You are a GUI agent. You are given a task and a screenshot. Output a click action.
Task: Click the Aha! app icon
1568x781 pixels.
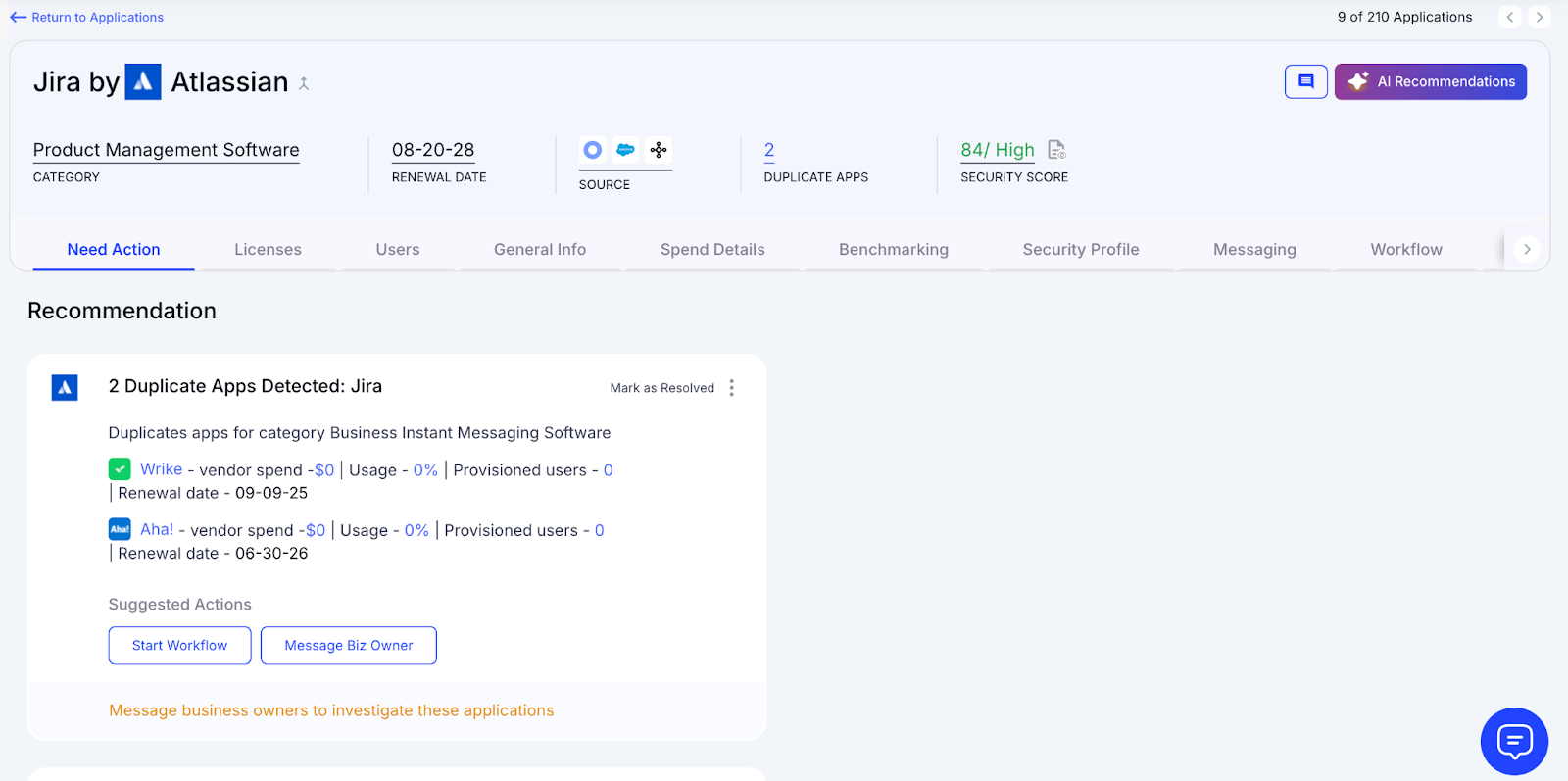click(x=120, y=529)
